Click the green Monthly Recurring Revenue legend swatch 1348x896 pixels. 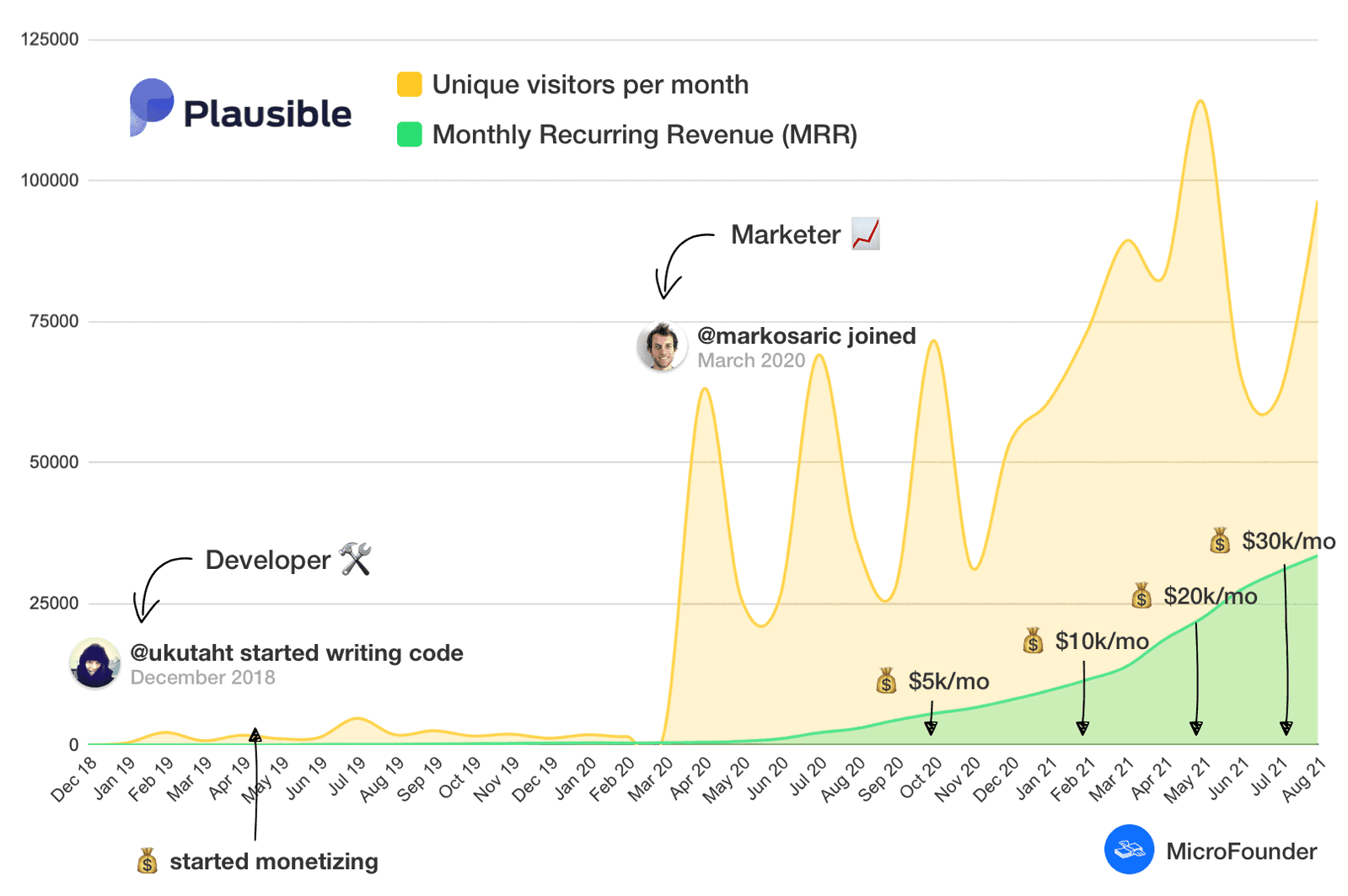pyautogui.click(x=410, y=134)
